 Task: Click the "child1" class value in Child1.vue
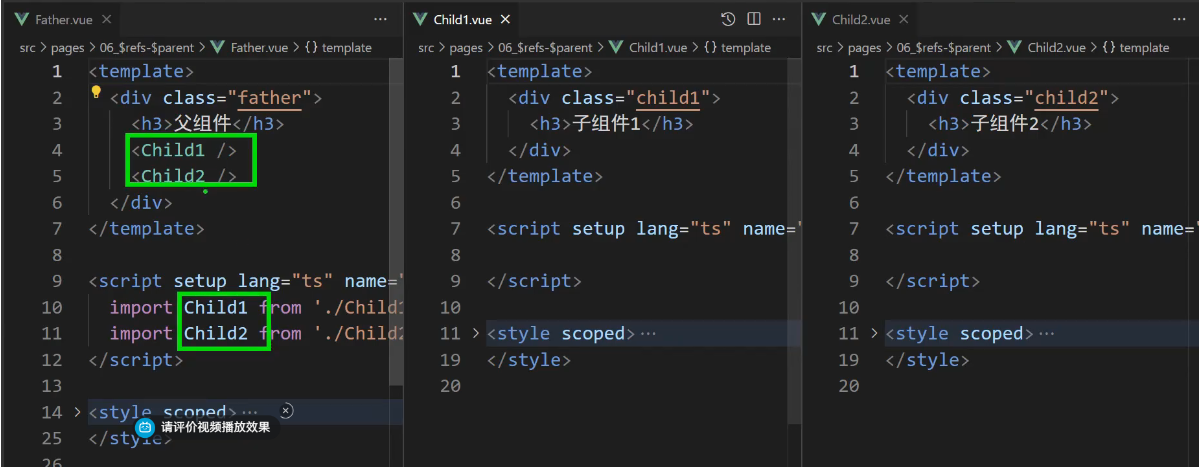point(669,98)
